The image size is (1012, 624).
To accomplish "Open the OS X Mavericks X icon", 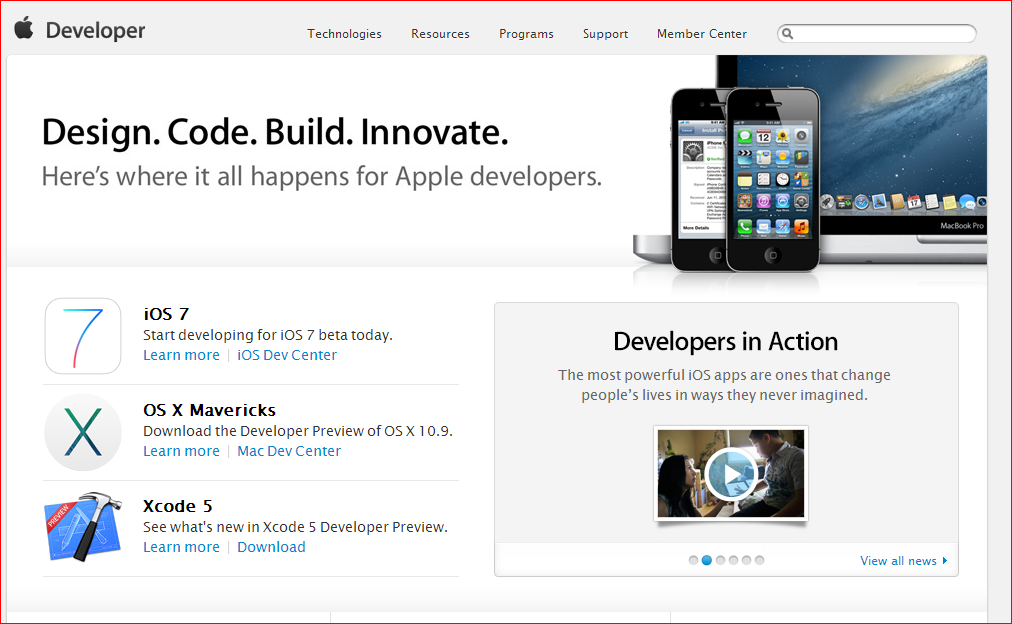I will pyautogui.click(x=83, y=432).
